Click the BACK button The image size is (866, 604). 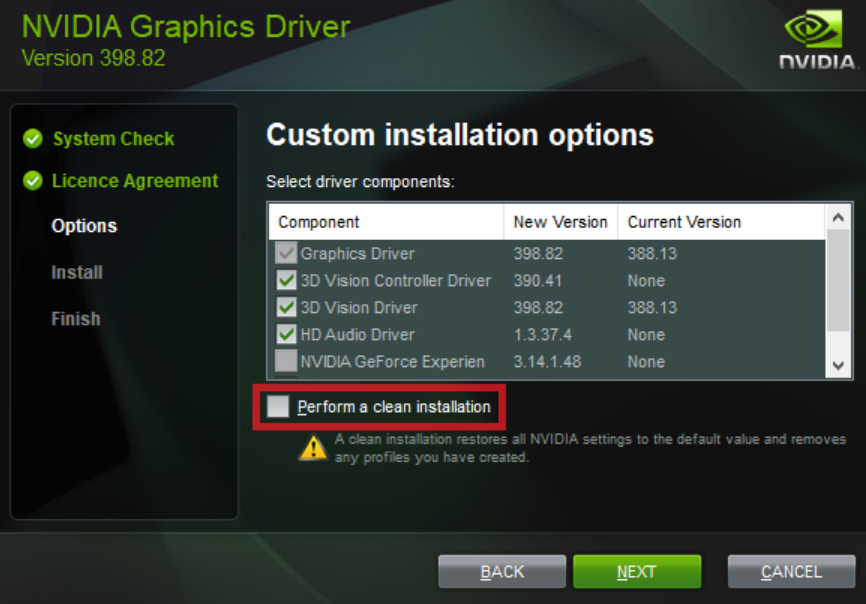(502, 571)
